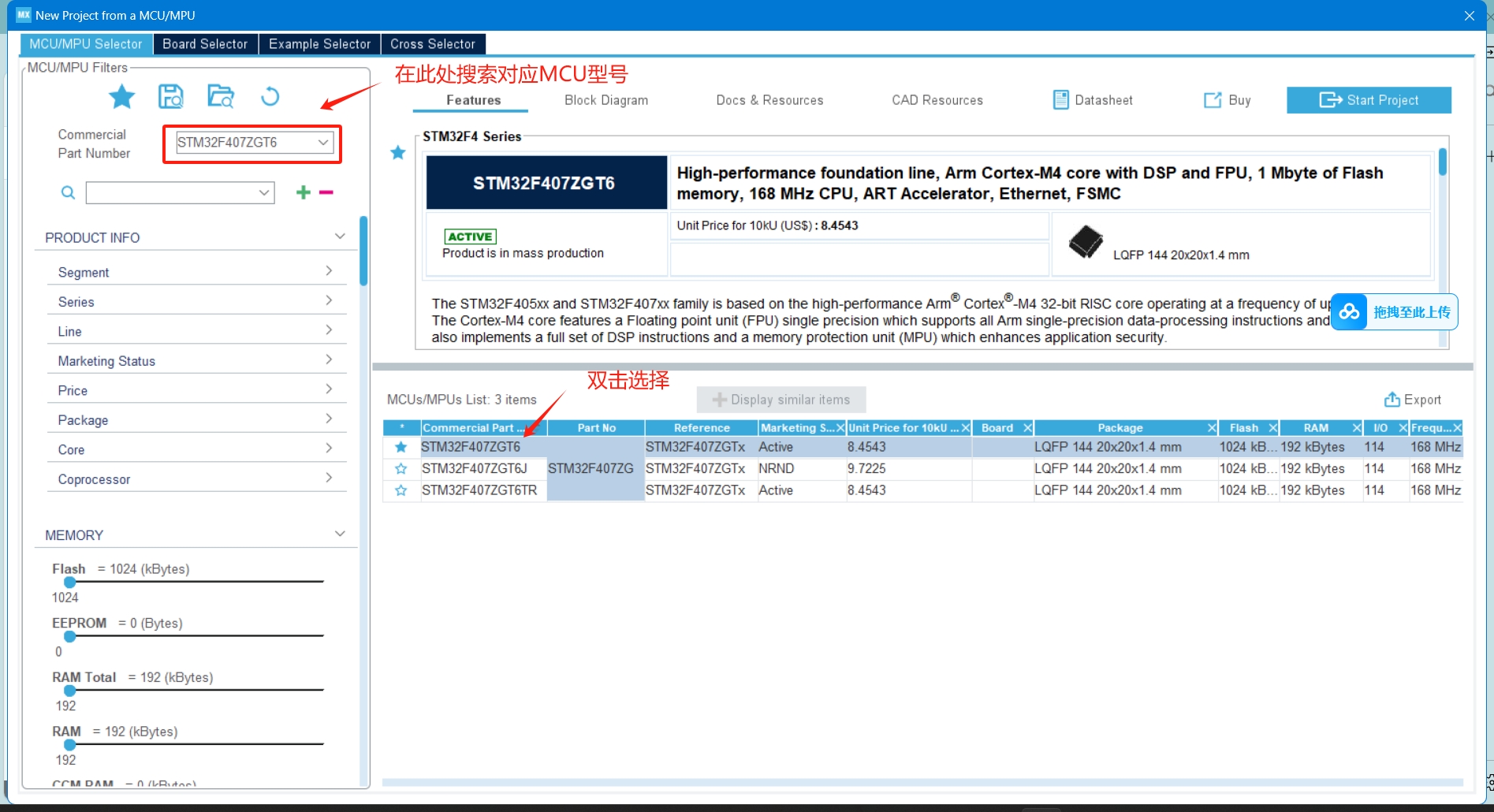Remove Package column via X
The height and width of the screenshot is (812, 1494).
coord(1212,427)
